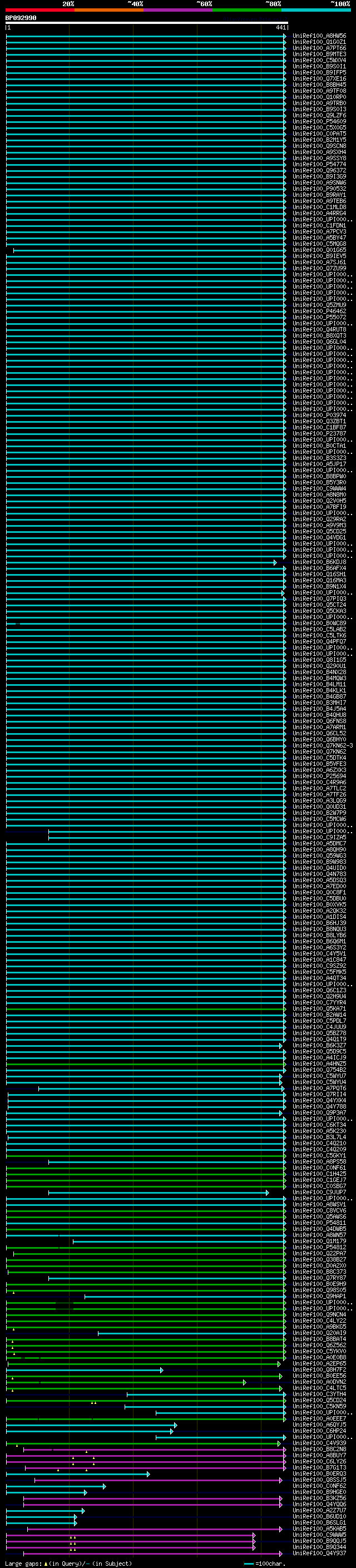Select hit label UniRef100_A9TF08
Image resolution: width=356 pixels, height=1568 pixels.
(x=319, y=91)
